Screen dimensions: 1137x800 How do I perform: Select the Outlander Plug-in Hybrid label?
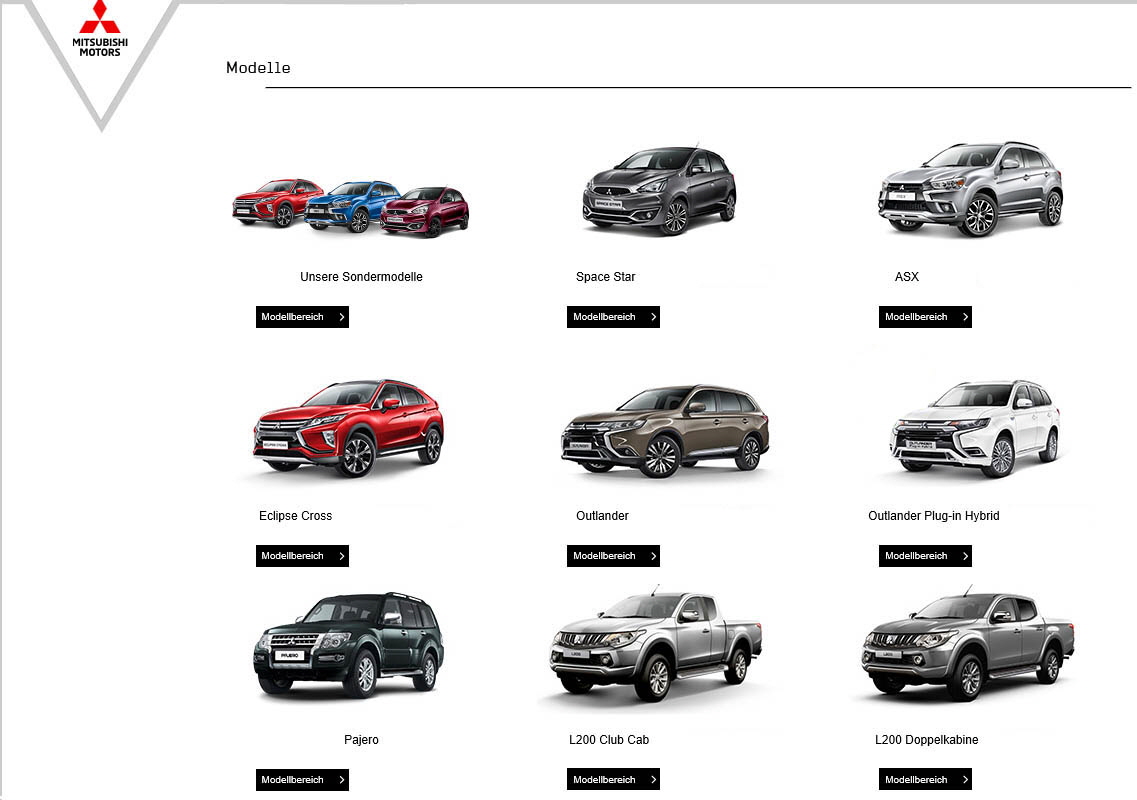pos(934,516)
